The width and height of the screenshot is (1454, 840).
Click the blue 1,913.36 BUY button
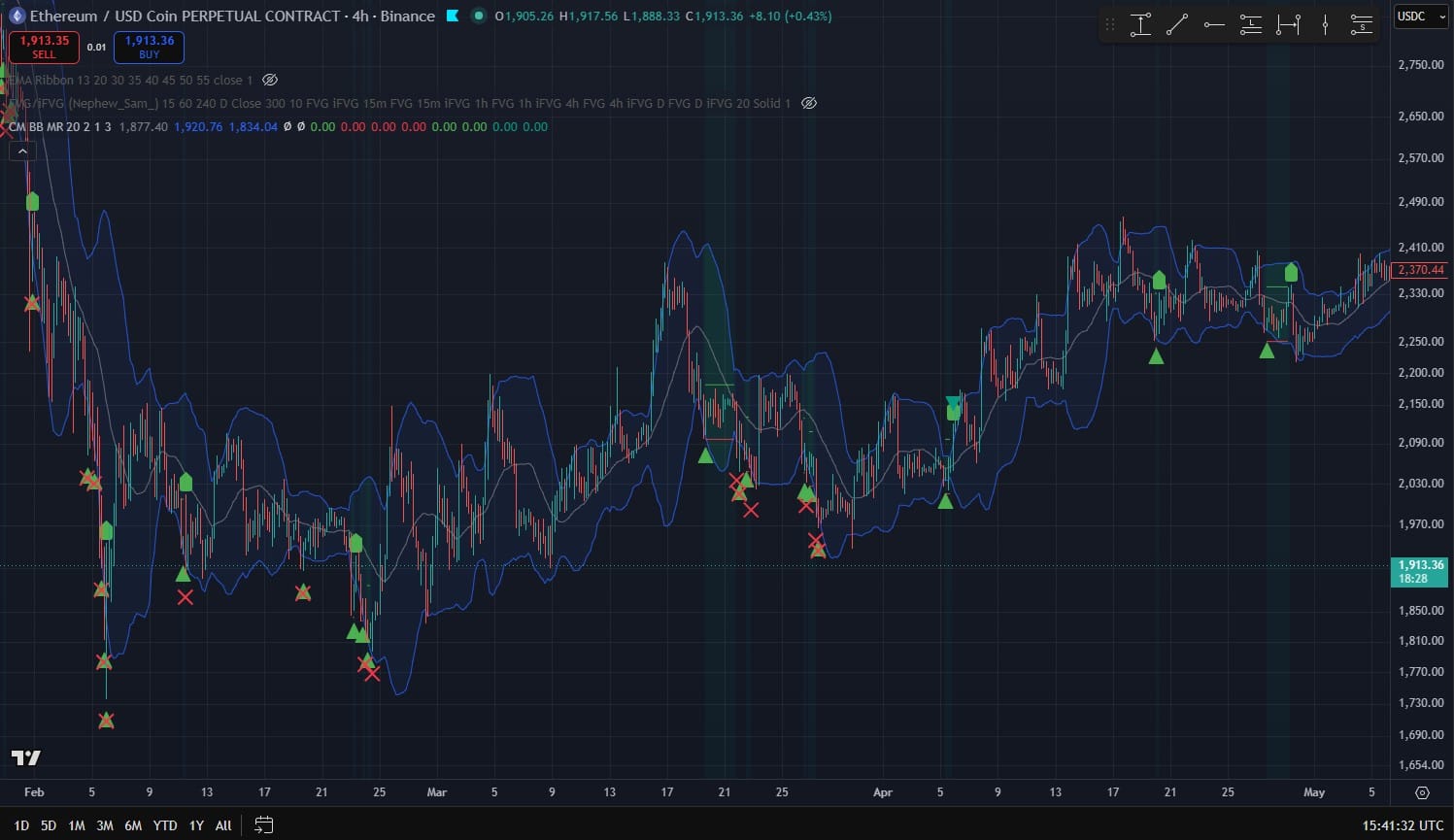tap(149, 47)
